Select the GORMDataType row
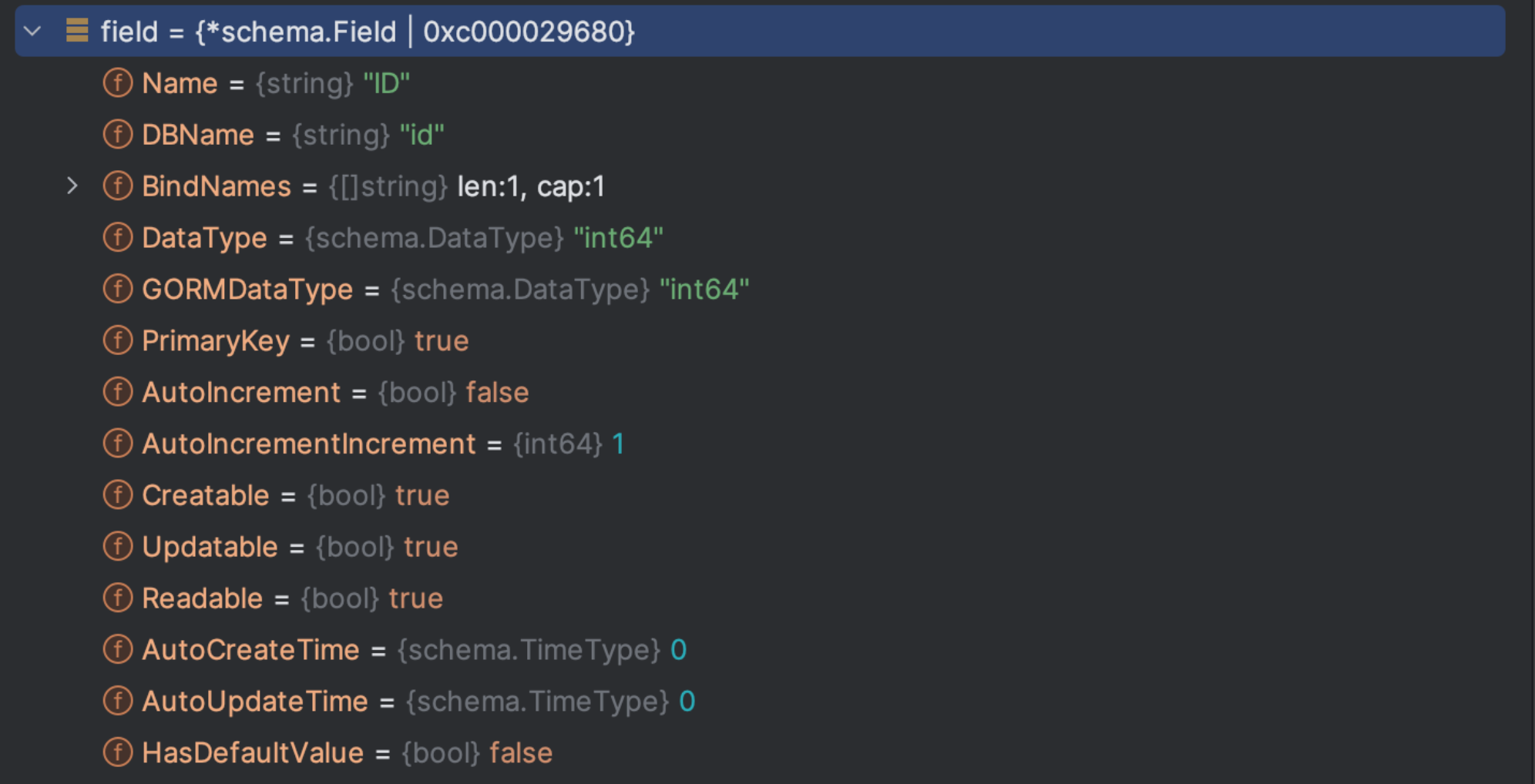 (445, 290)
